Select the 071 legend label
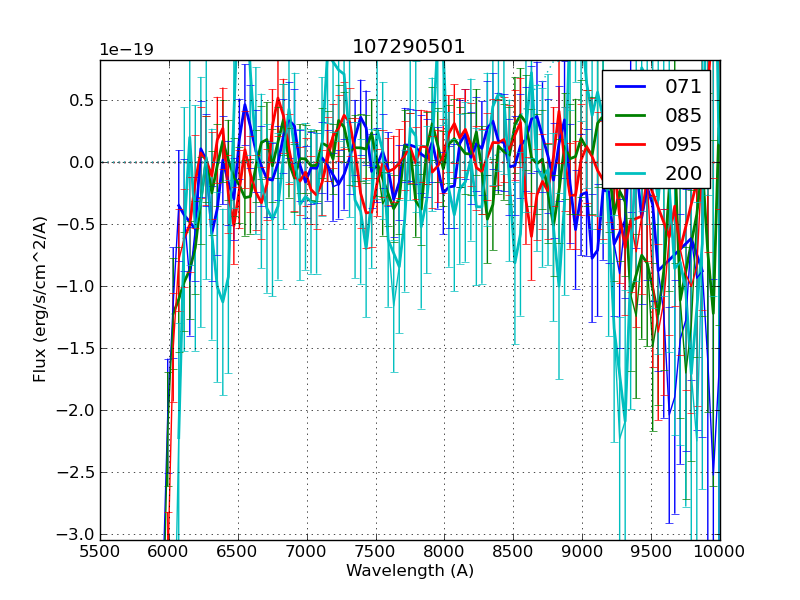Viewport: 800px width, 600px height. click(683, 87)
